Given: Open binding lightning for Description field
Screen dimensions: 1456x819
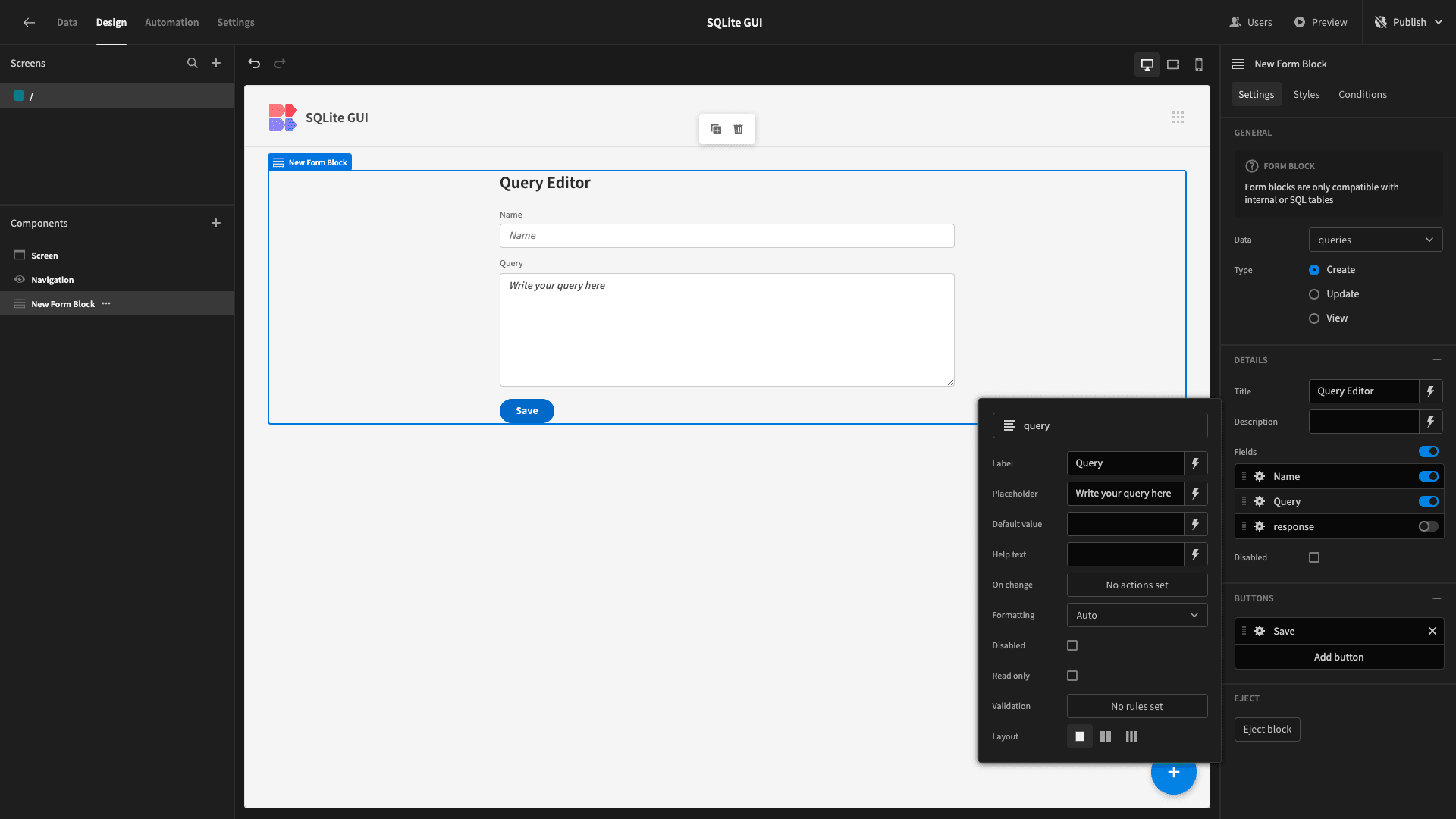Looking at the screenshot, I should tap(1431, 422).
